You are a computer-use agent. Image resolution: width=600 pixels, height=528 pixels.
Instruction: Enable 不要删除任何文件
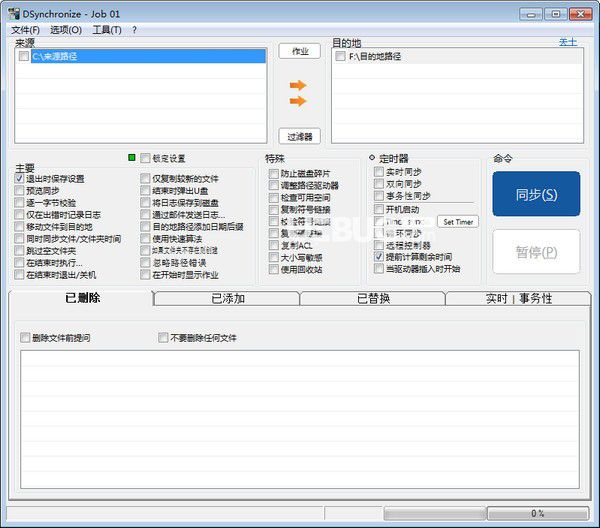163,337
